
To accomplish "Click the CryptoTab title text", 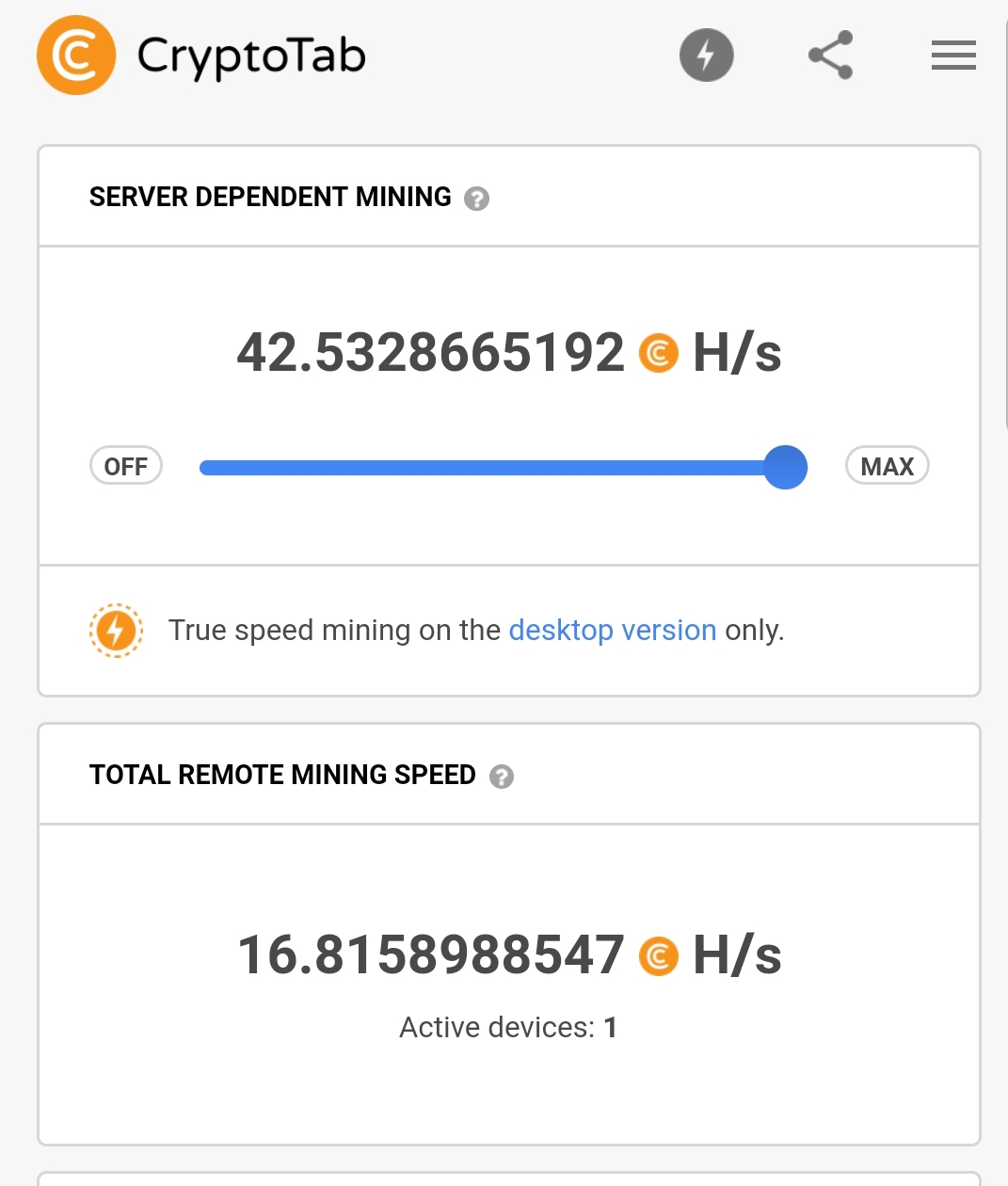I will [251, 56].
